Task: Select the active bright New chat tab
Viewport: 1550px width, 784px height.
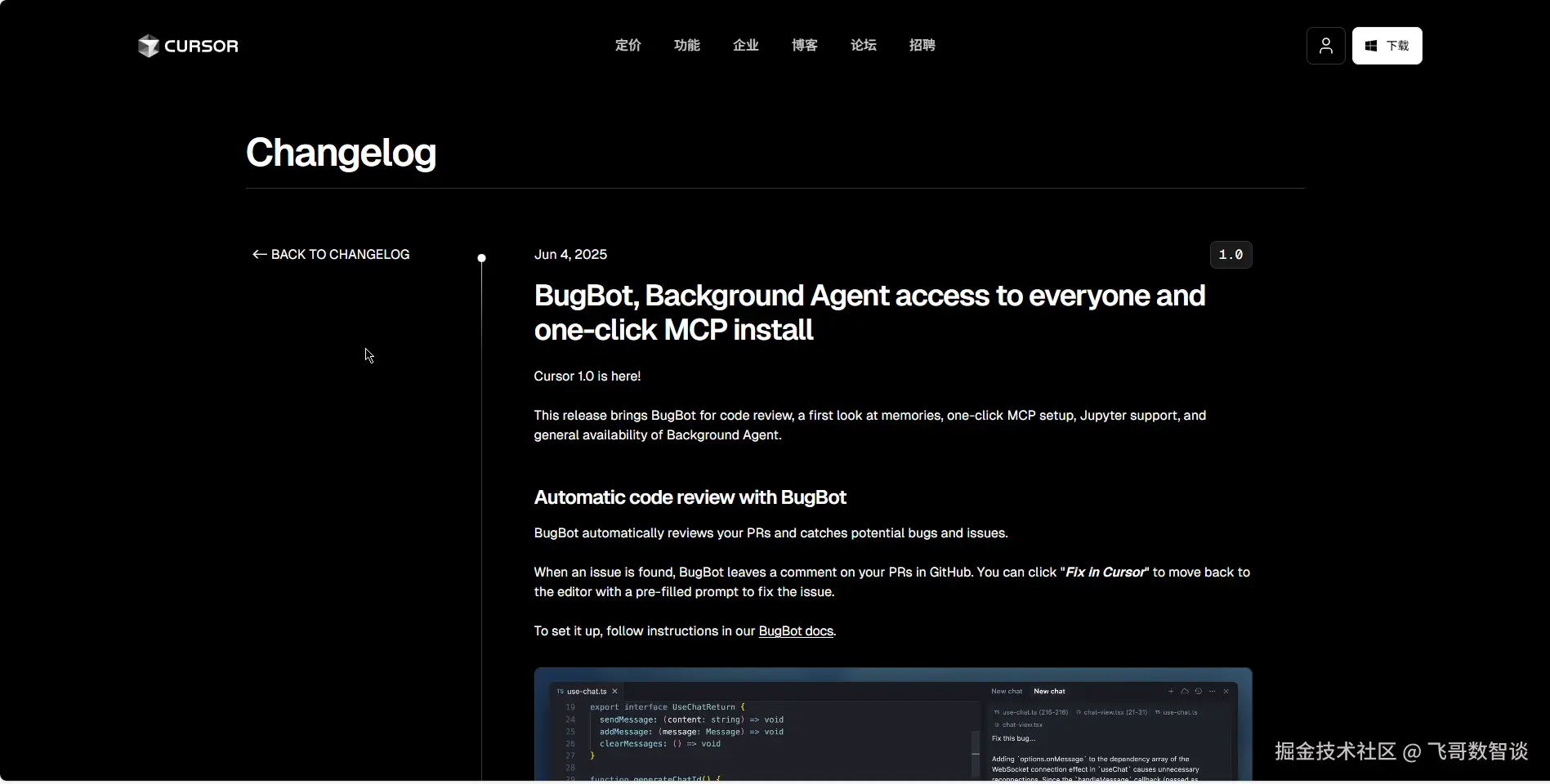Action: pyautogui.click(x=1049, y=692)
